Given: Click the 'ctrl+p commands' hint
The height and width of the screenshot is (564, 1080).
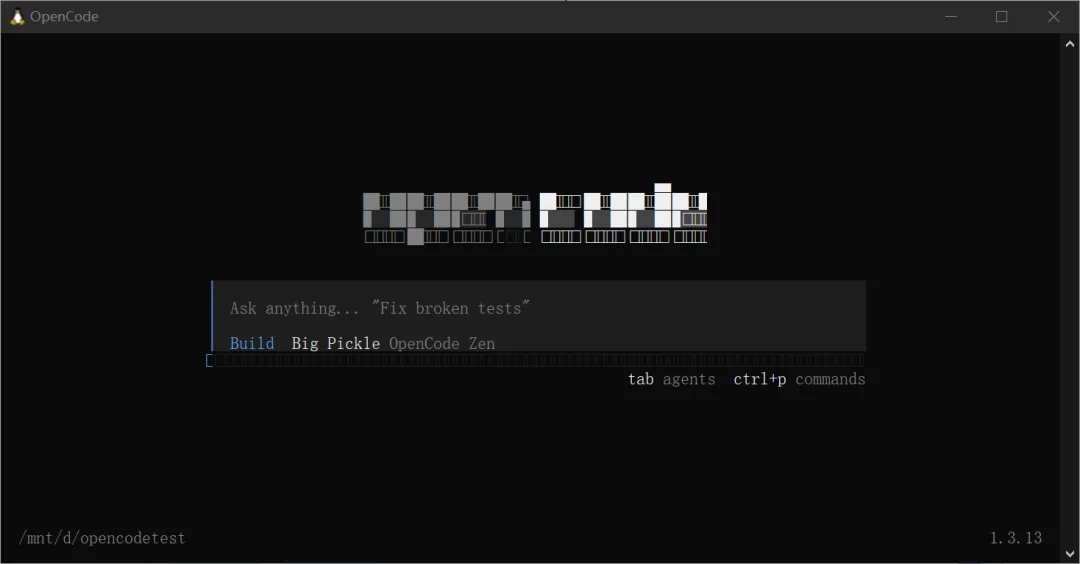Looking at the screenshot, I should [x=799, y=379].
